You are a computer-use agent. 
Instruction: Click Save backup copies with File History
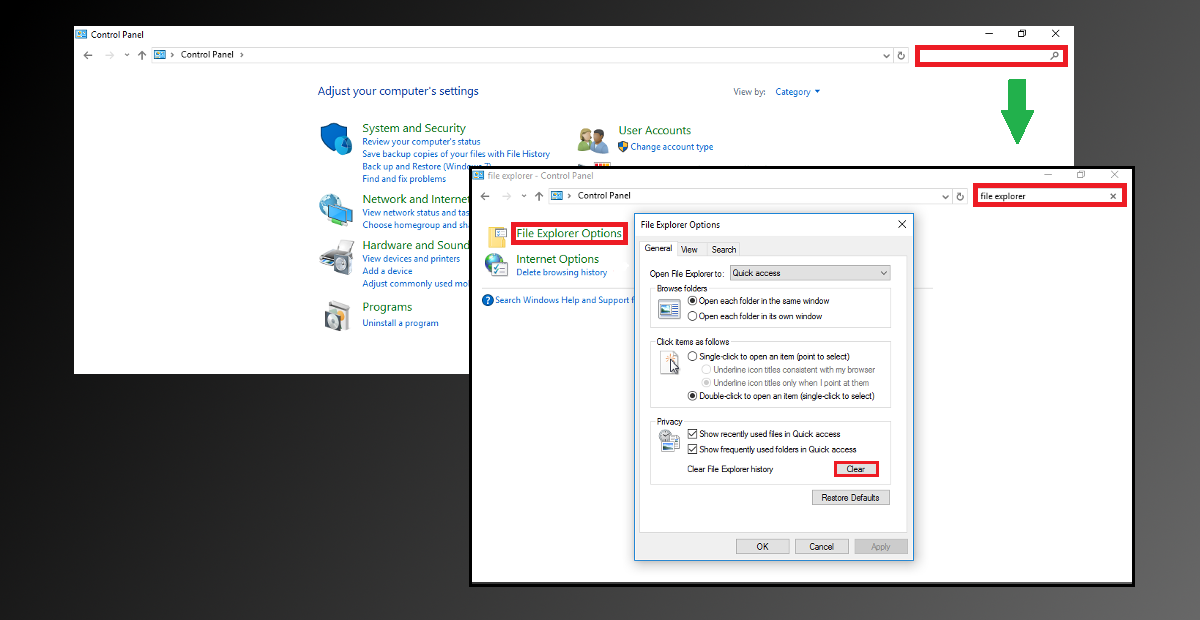pyautogui.click(x=456, y=154)
